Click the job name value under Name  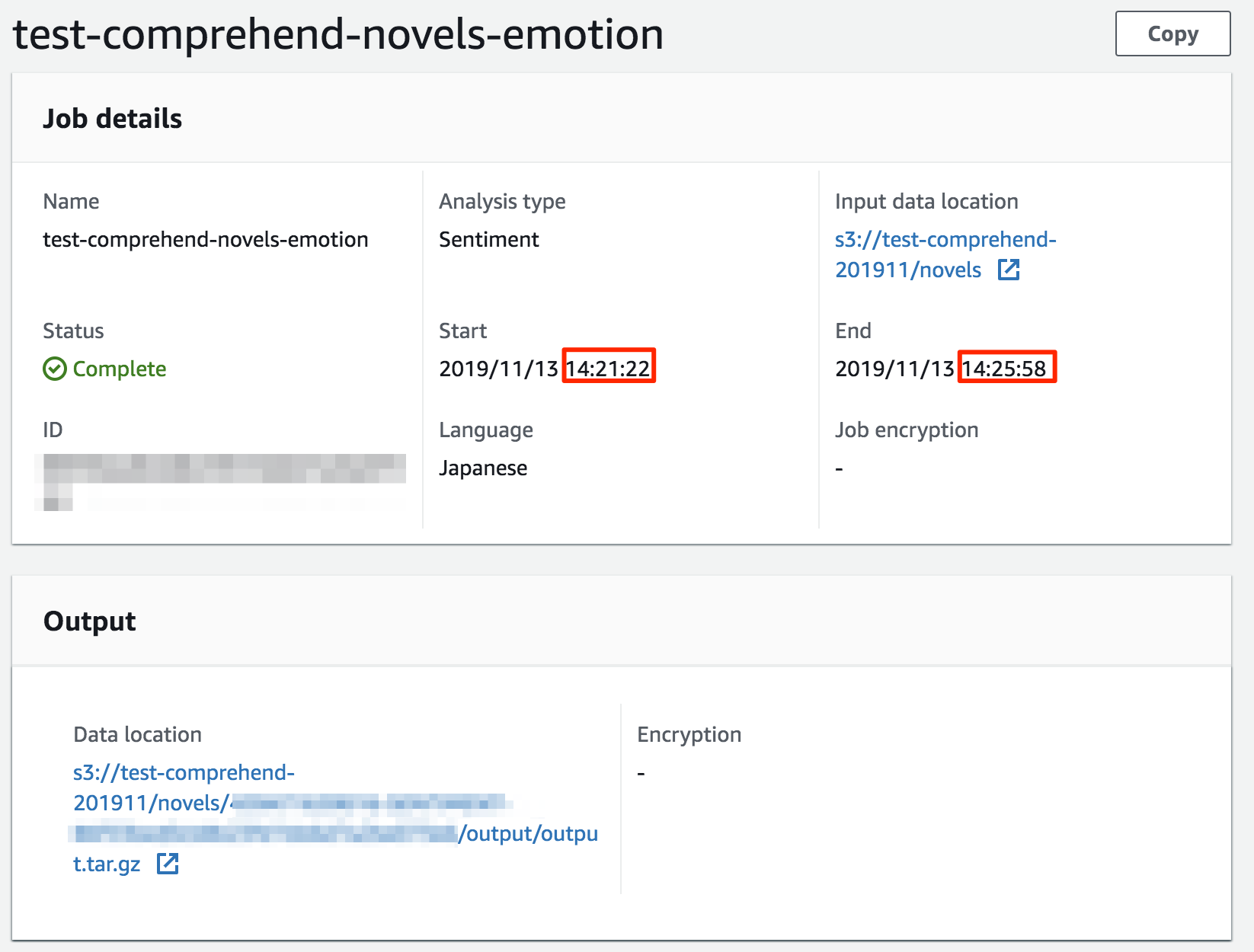pyautogui.click(x=206, y=239)
